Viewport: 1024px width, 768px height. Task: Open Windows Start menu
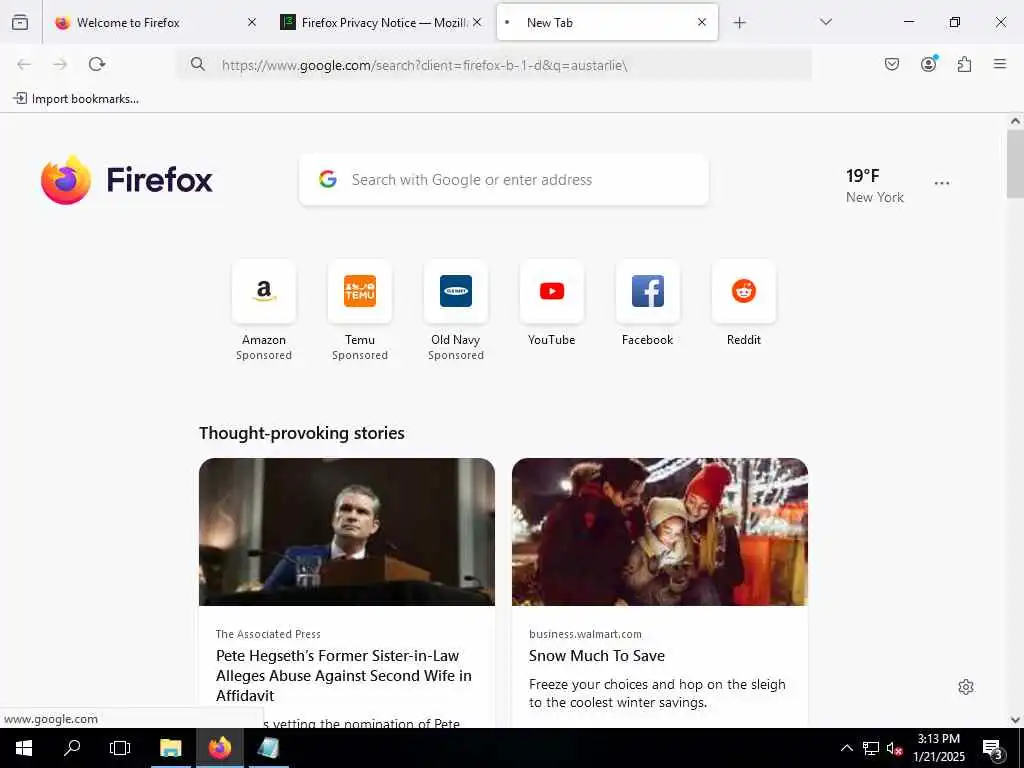click(x=24, y=748)
